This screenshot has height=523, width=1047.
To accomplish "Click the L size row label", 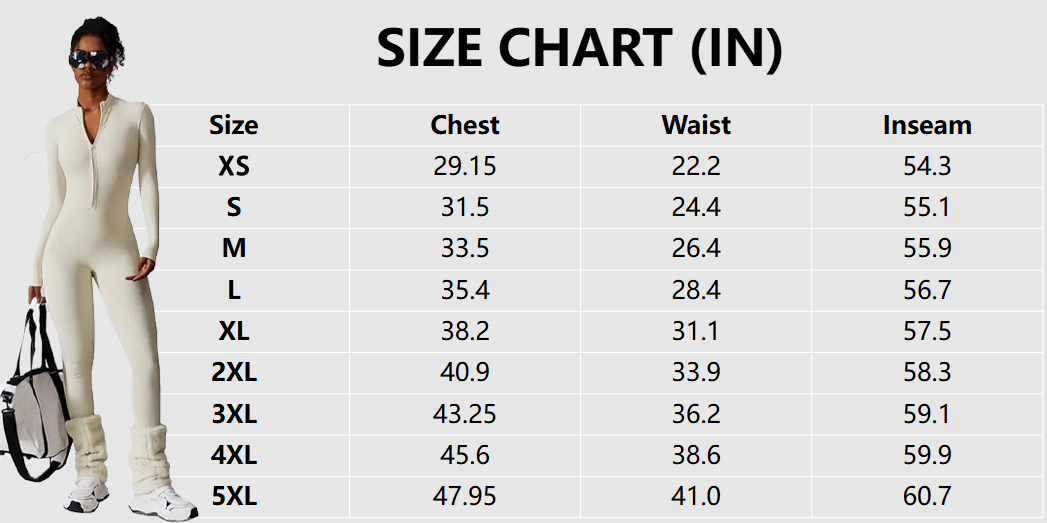I will [233, 291].
